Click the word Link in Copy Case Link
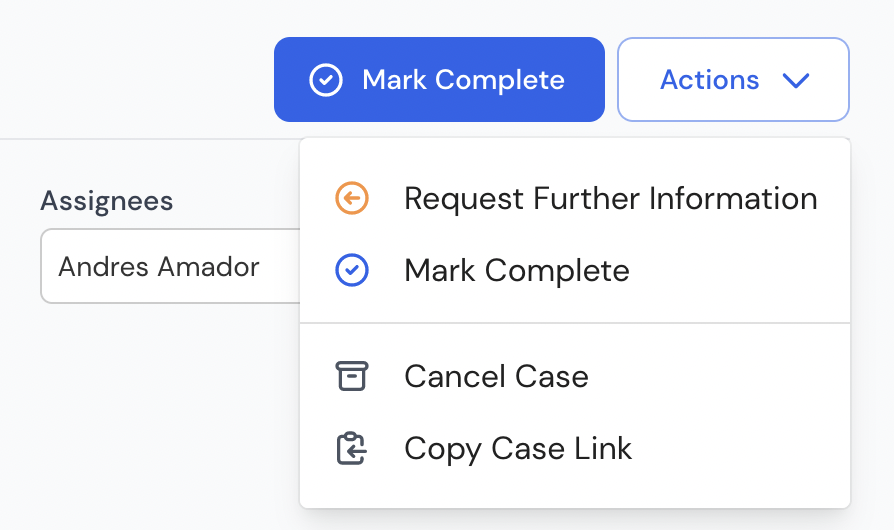The height and width of the screenshot is (530, 894). coord(603,448)
